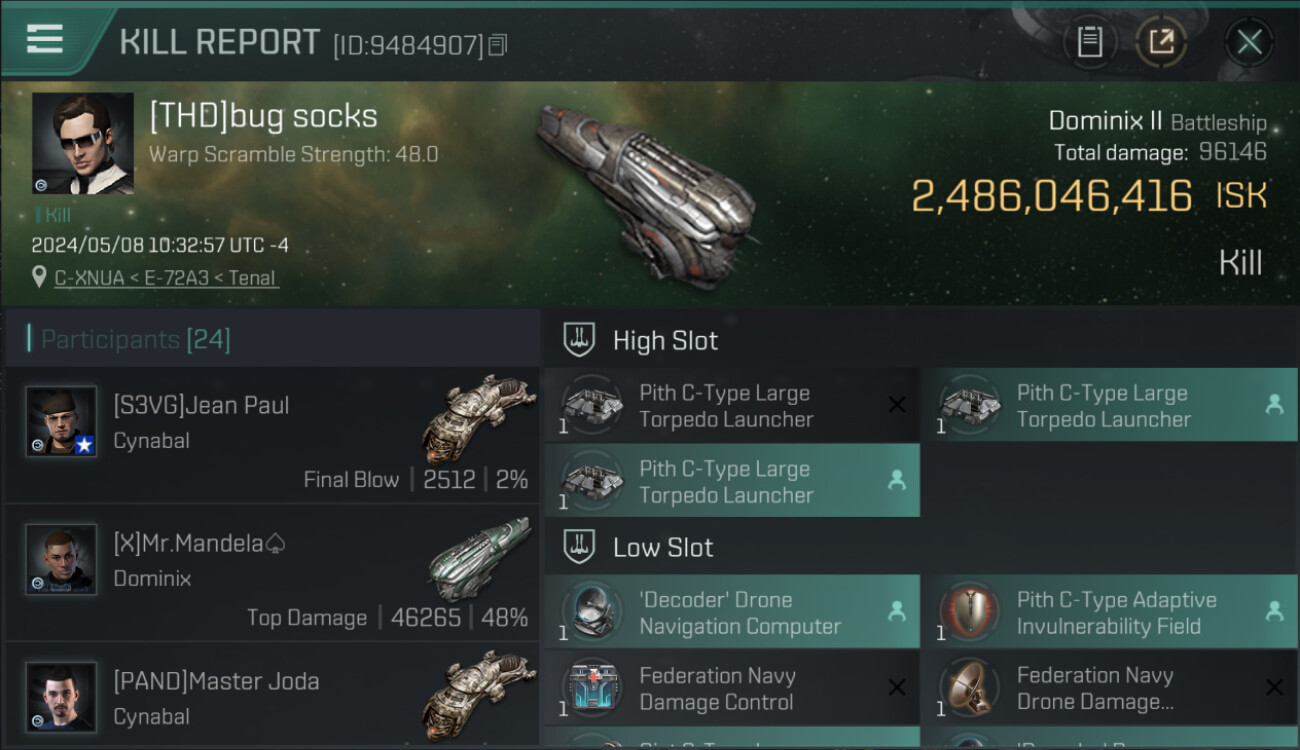Select 'Decoder' Drone Navigation Computer module
The width and height of the screenshot is (1300, 750).
[x=731, y=613]
